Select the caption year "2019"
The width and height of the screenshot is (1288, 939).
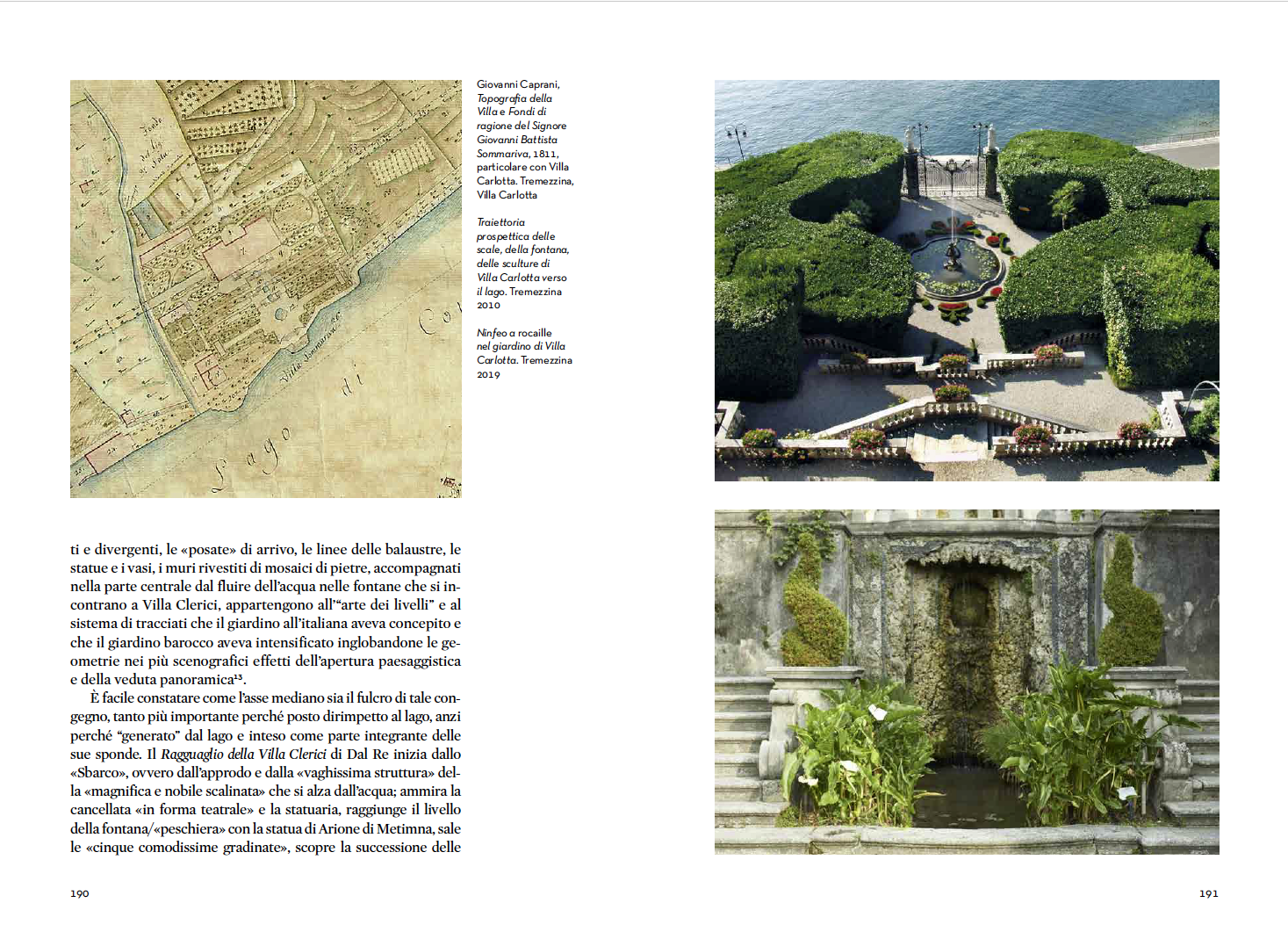488,375
